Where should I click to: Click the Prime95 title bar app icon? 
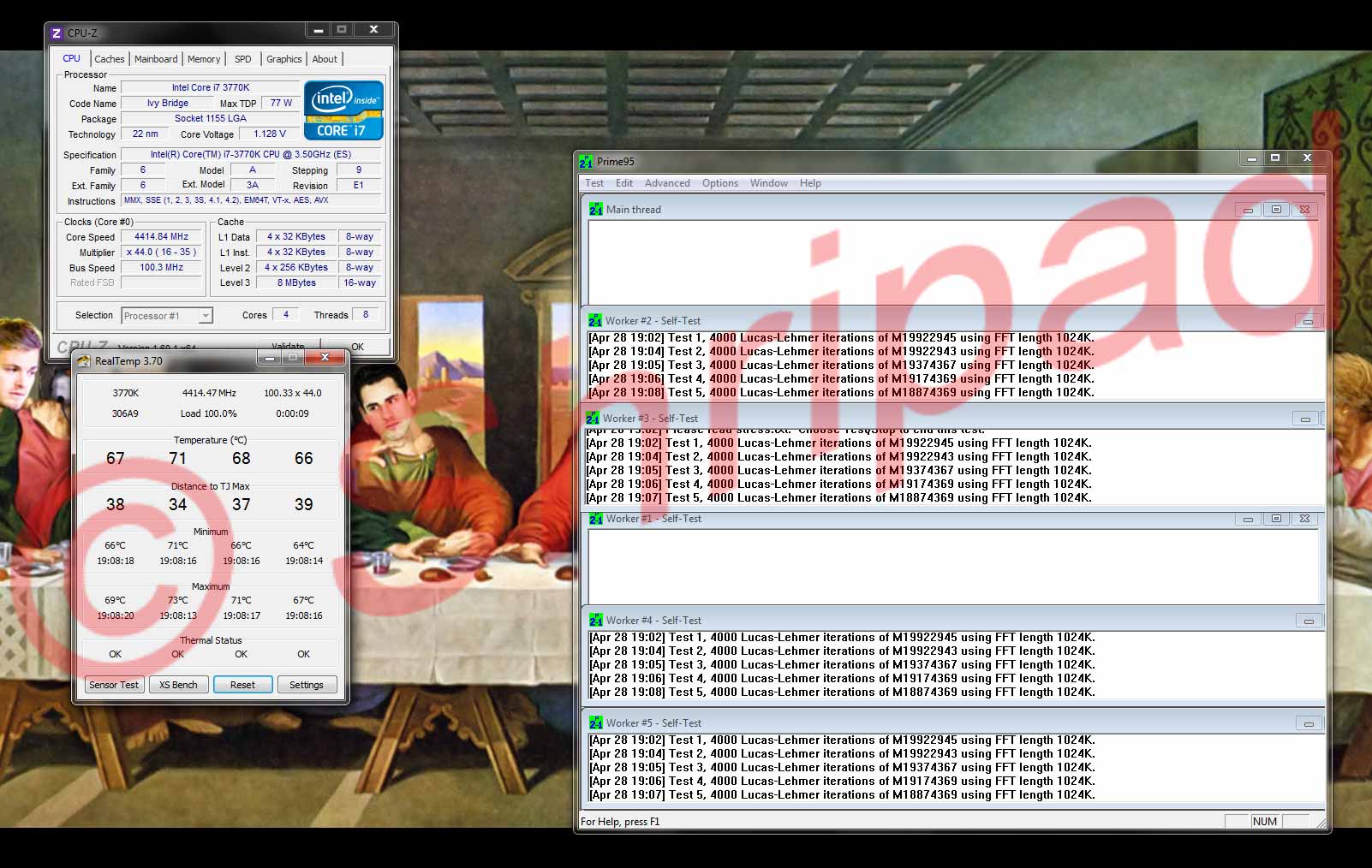click(x=586, y=161)
